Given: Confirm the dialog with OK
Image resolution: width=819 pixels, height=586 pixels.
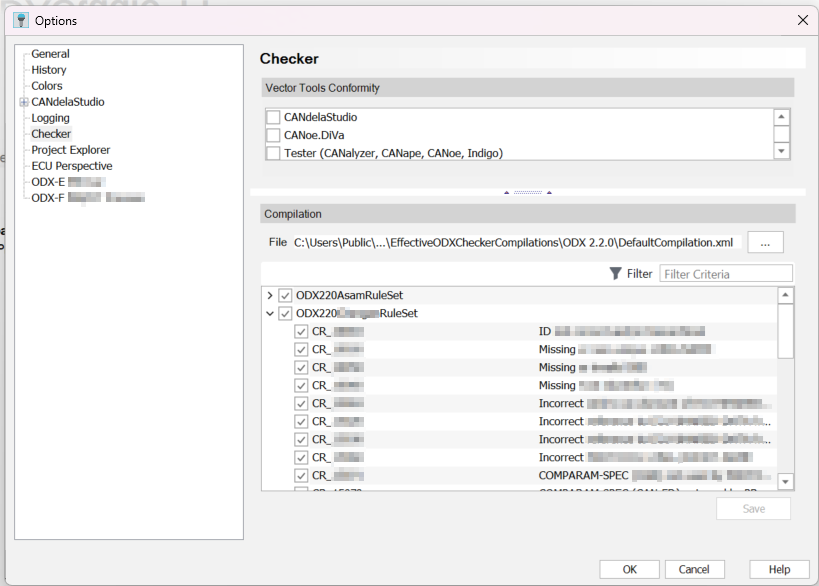Looking at the screenshot, I should point(629,569).
